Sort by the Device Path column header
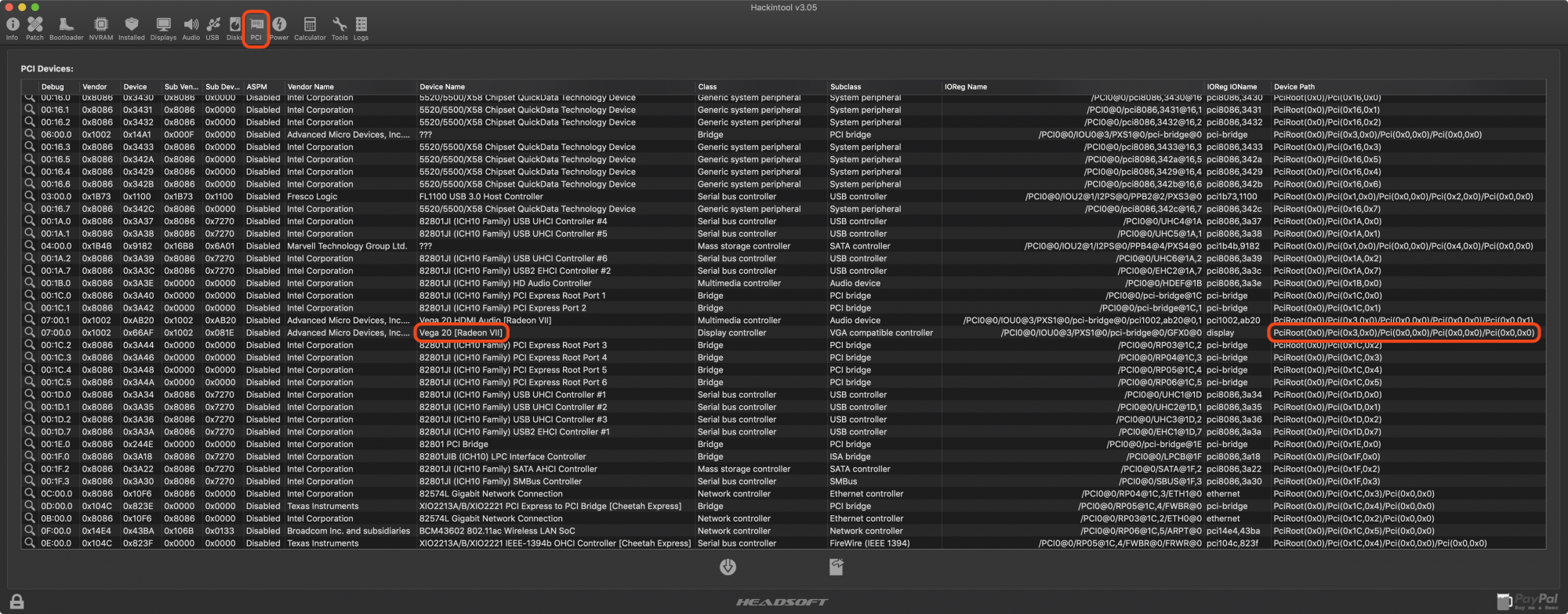 (x=1408, y=86)
